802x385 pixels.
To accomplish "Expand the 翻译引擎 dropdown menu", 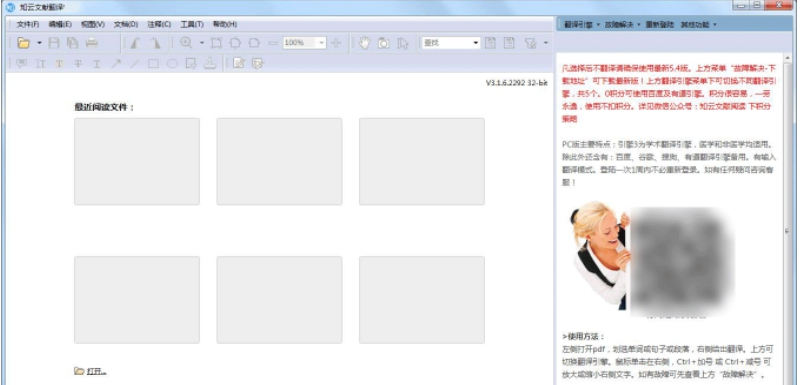I will point(582,25).
